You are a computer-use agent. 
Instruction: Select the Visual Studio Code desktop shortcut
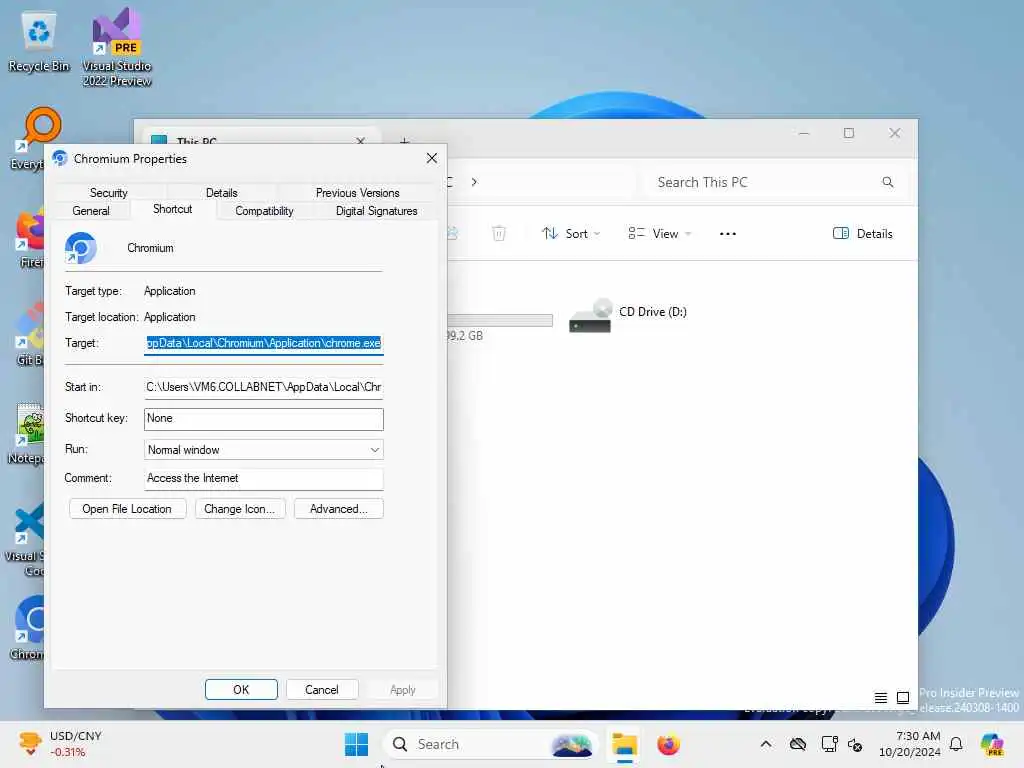tap(26, 541)
